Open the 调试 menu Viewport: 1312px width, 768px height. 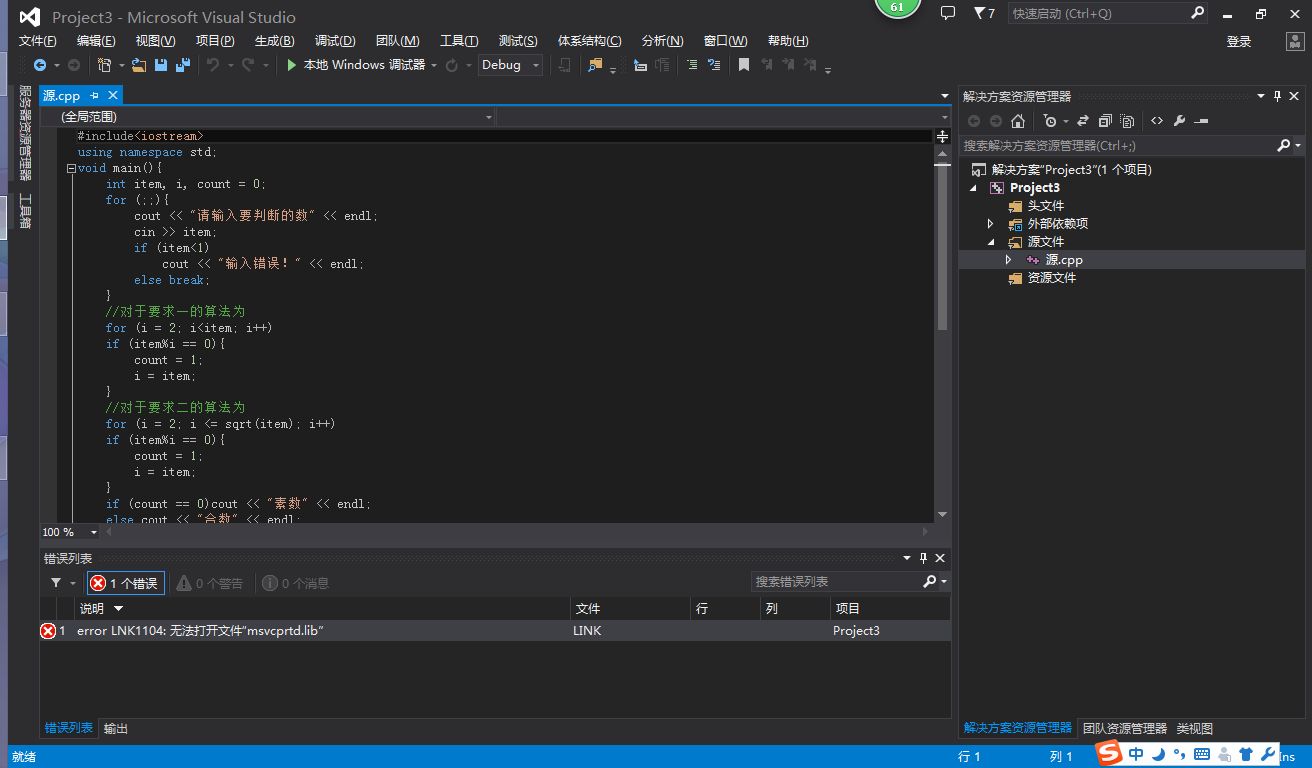coord(335,40)
